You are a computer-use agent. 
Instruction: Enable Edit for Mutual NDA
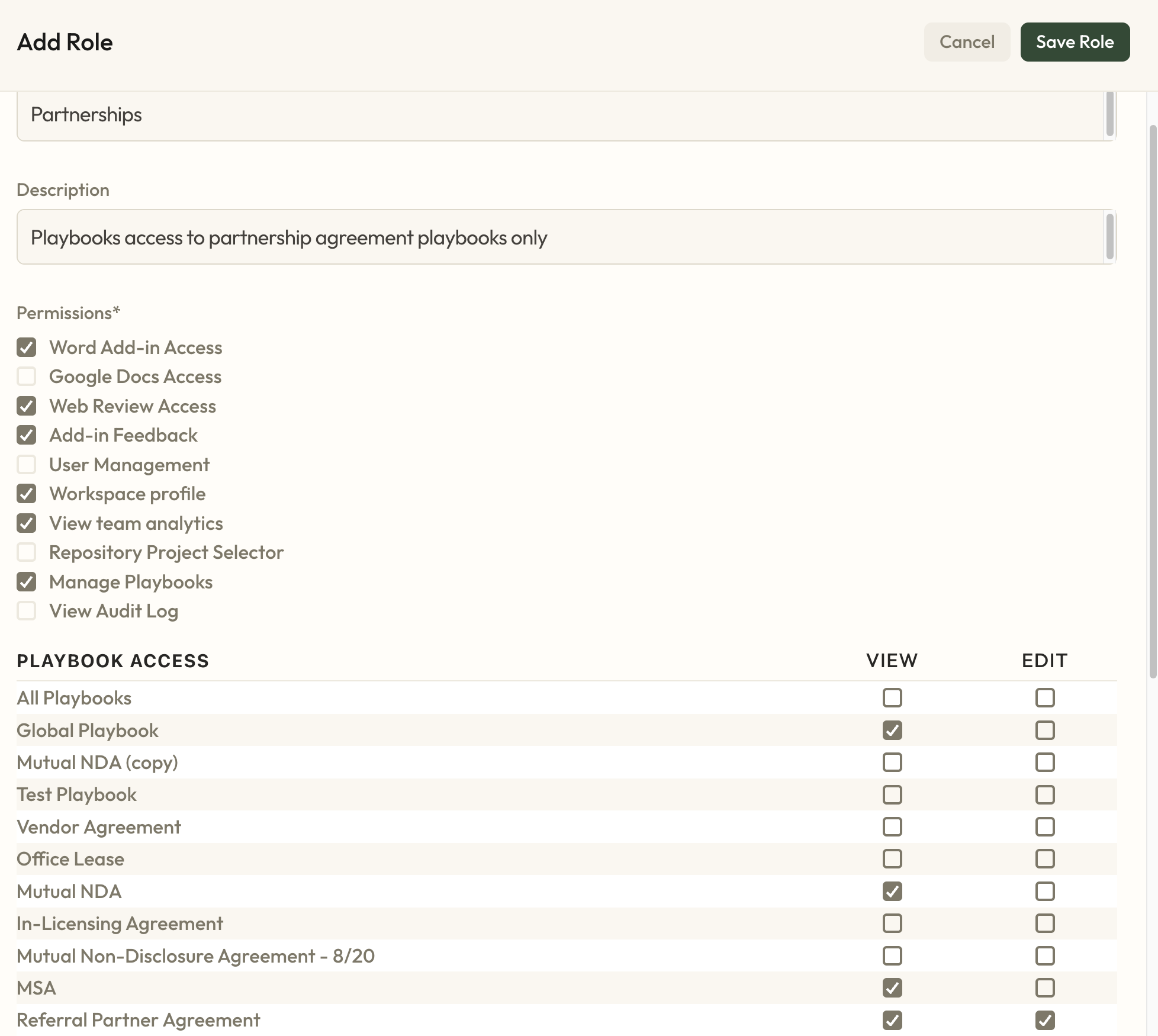[1044, 891]
